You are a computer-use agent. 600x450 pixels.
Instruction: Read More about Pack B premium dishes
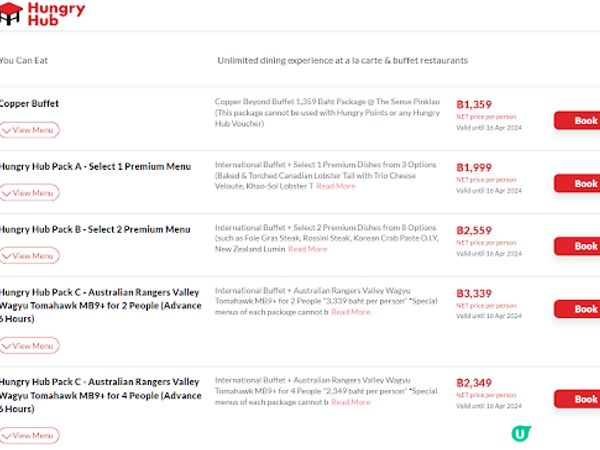pos(307,249)
